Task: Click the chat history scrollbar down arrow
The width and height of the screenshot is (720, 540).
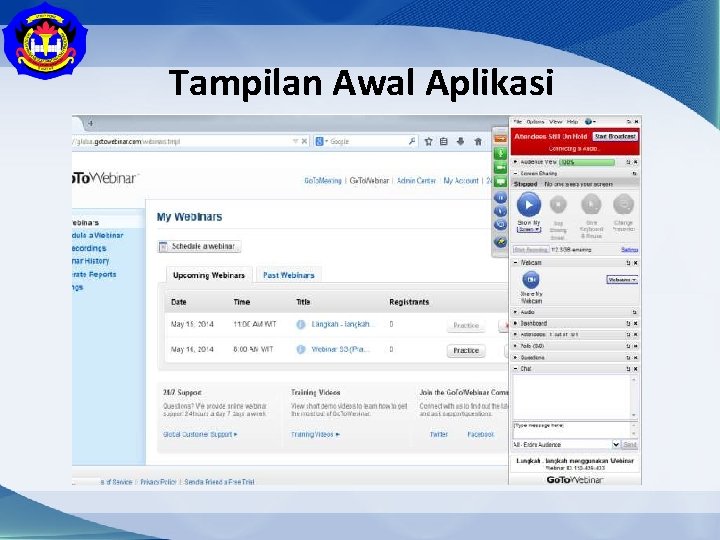Action: [634, 415]
